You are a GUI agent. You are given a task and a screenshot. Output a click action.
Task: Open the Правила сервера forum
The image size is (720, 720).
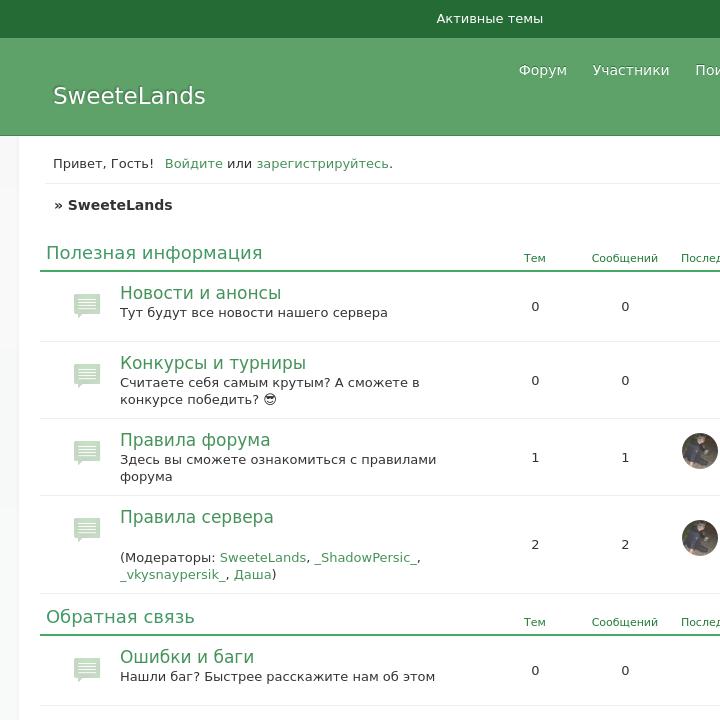(197, 517)
